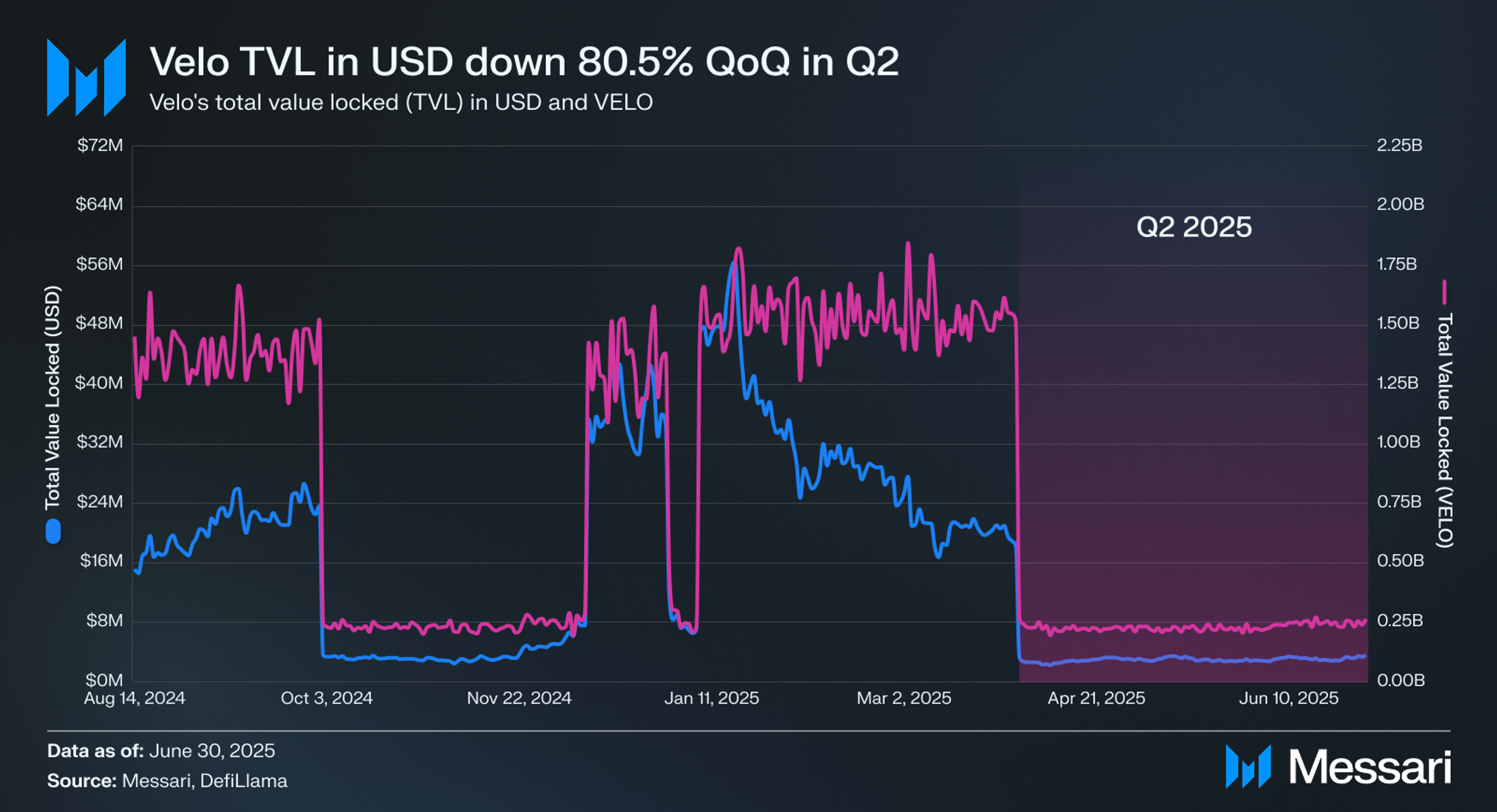Select the Q2 2025 shaded region label
The width and height of the screenshot is (1497, 812).
(1194, 227)
